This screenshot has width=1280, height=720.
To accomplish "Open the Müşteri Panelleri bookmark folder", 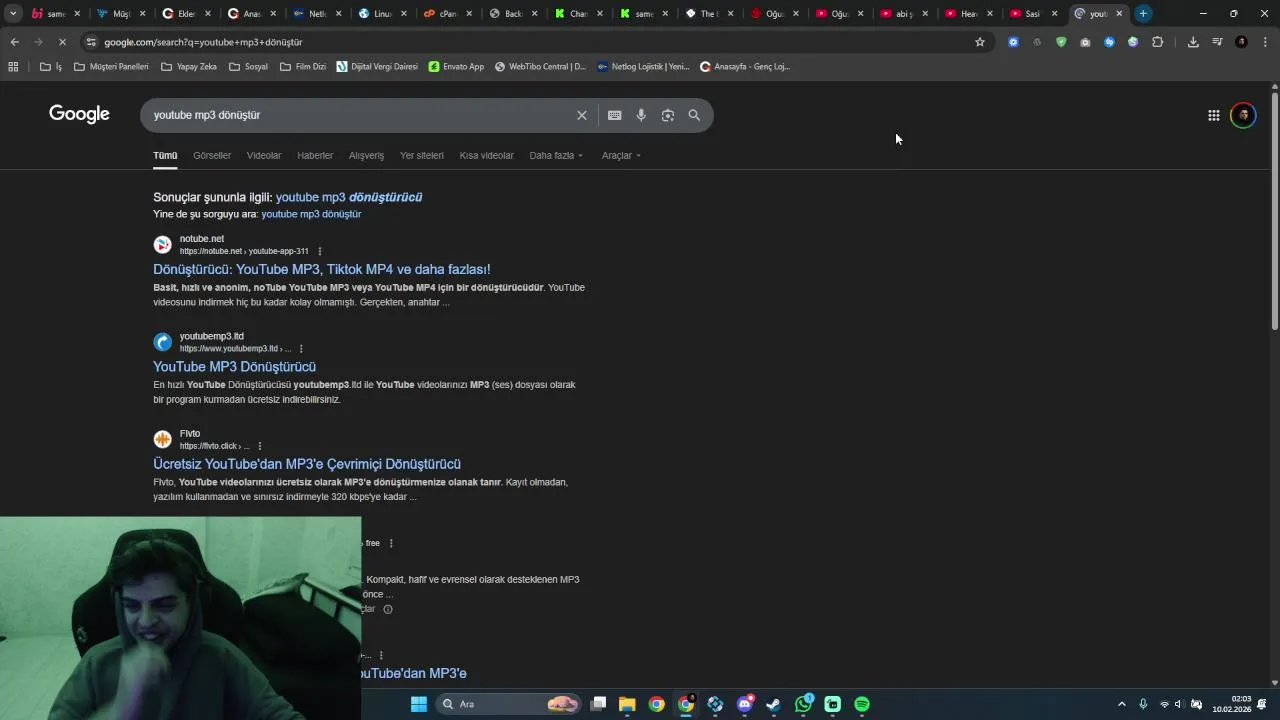I will [111, 67].
